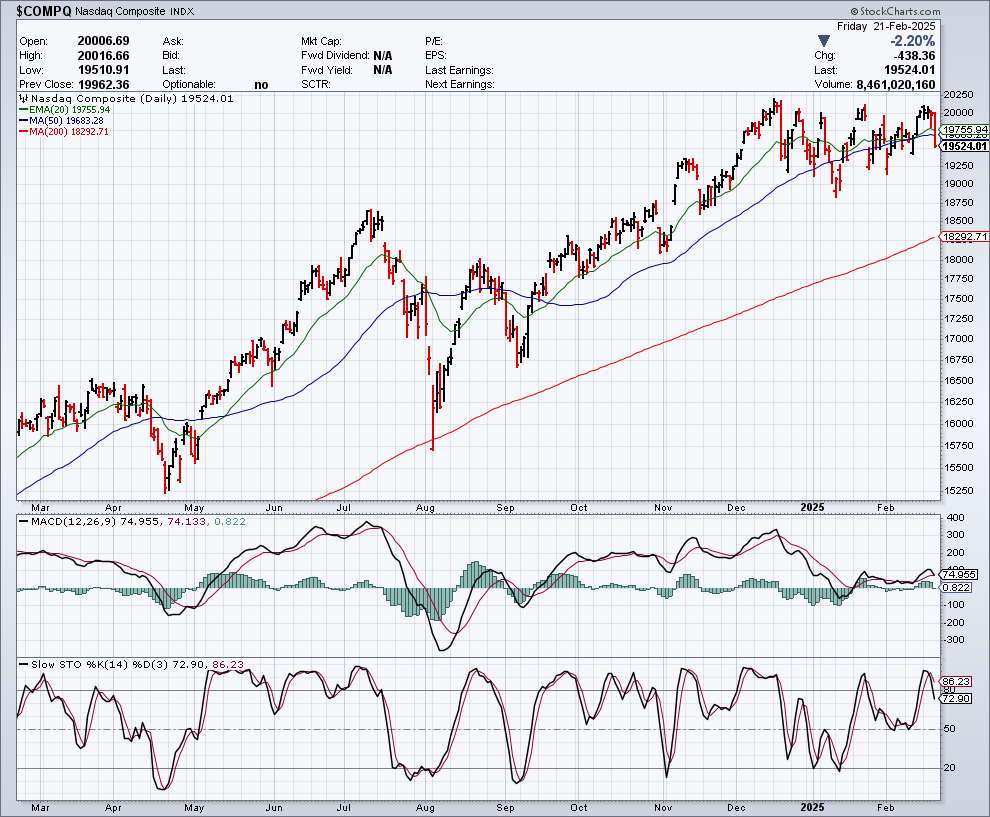This screenshot has height=817, width=990.
Task: Click the 15250 price axis label
Action: (x=957, y=490)
